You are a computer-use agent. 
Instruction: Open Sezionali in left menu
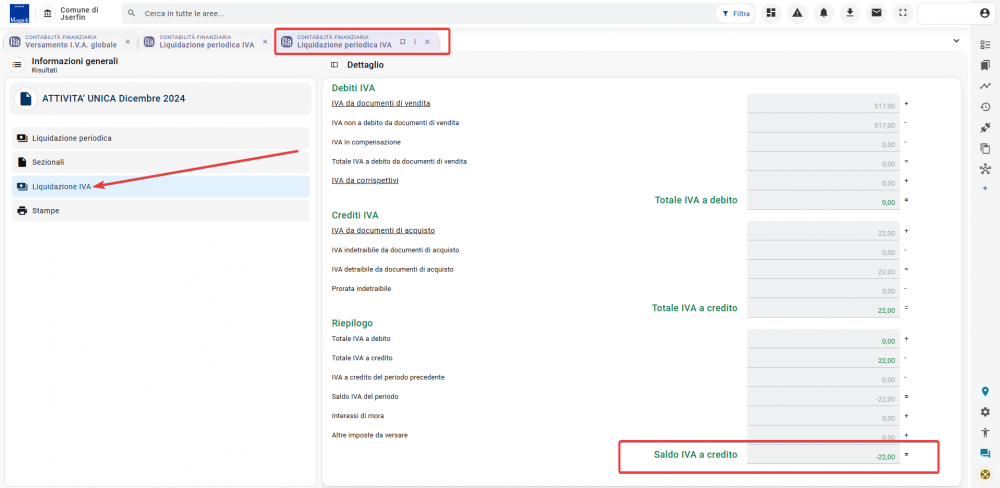click(x=161, y=162)
